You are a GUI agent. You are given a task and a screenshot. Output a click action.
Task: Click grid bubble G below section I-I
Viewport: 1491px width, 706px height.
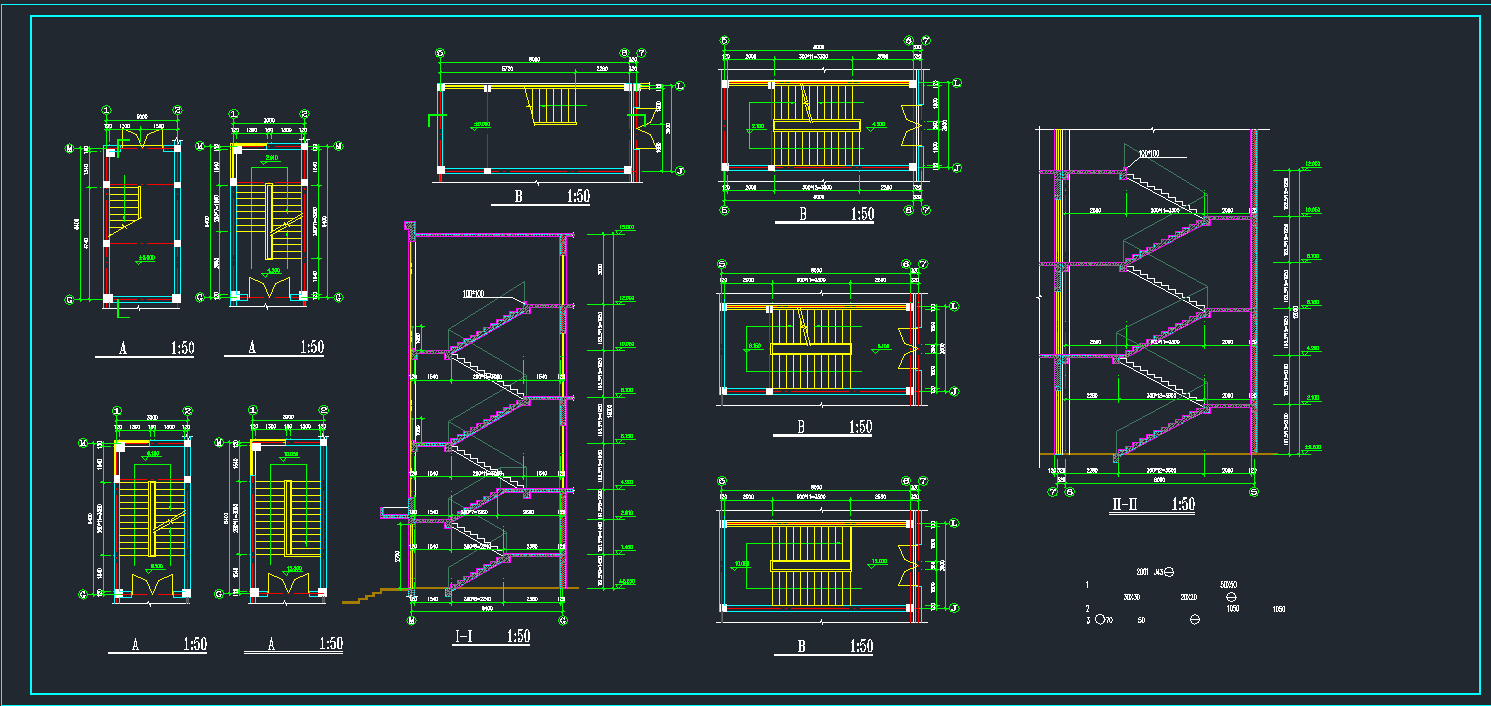(x=563, y=621)
